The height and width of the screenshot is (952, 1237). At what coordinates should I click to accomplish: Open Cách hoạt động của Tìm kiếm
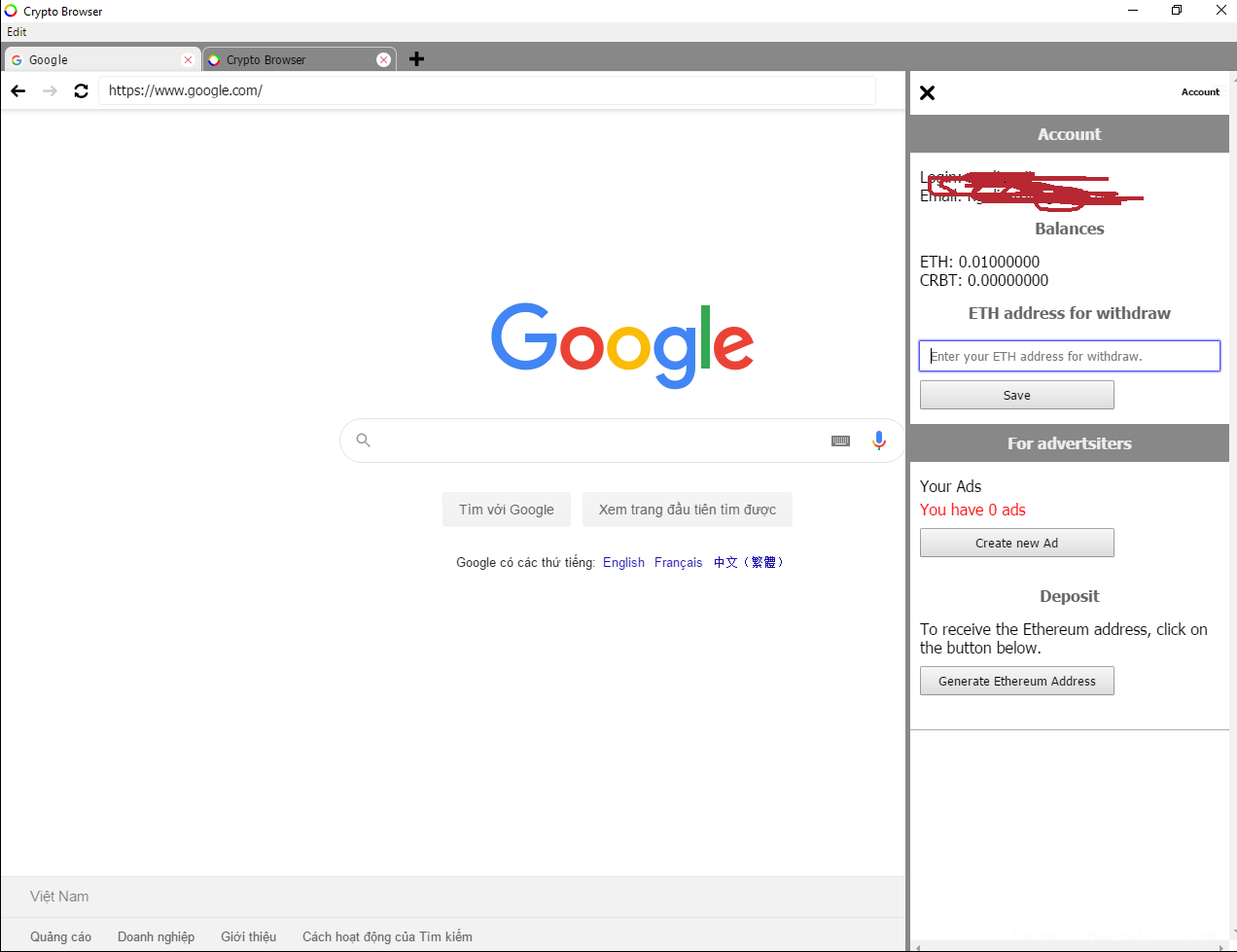point(387,936)
